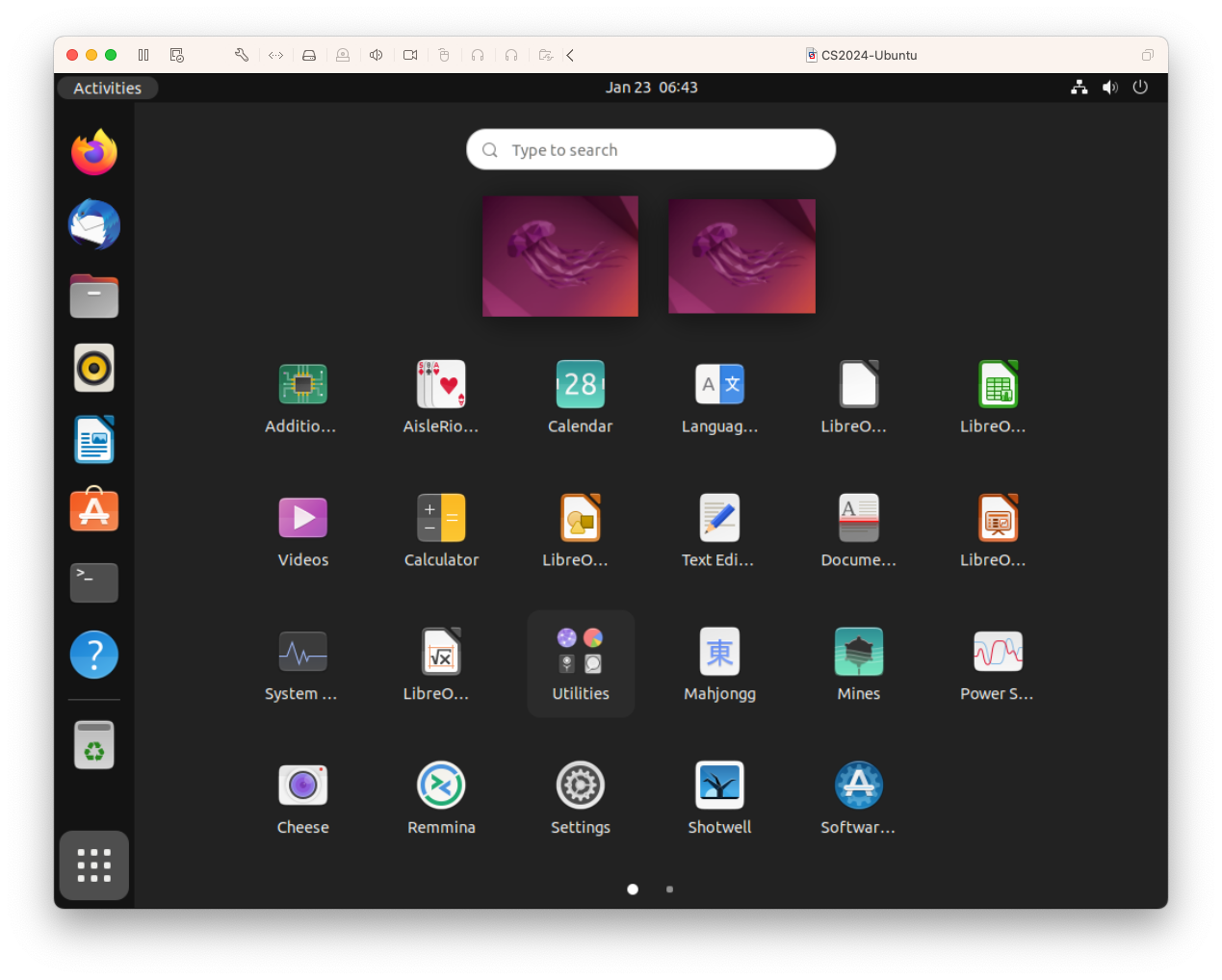
Task: Open the volume status menu
Action: (1110, 88)
